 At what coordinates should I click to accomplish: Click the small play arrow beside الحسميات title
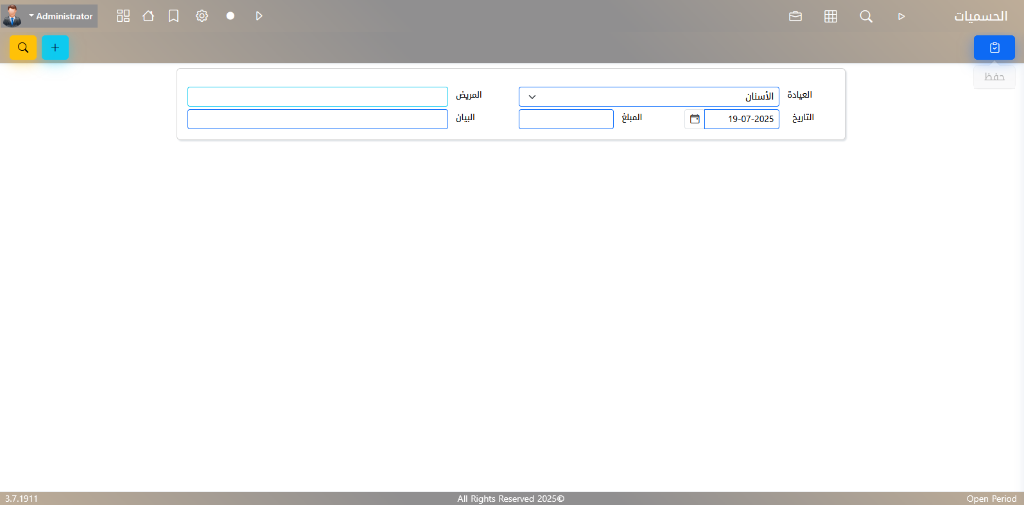(901, 16)
